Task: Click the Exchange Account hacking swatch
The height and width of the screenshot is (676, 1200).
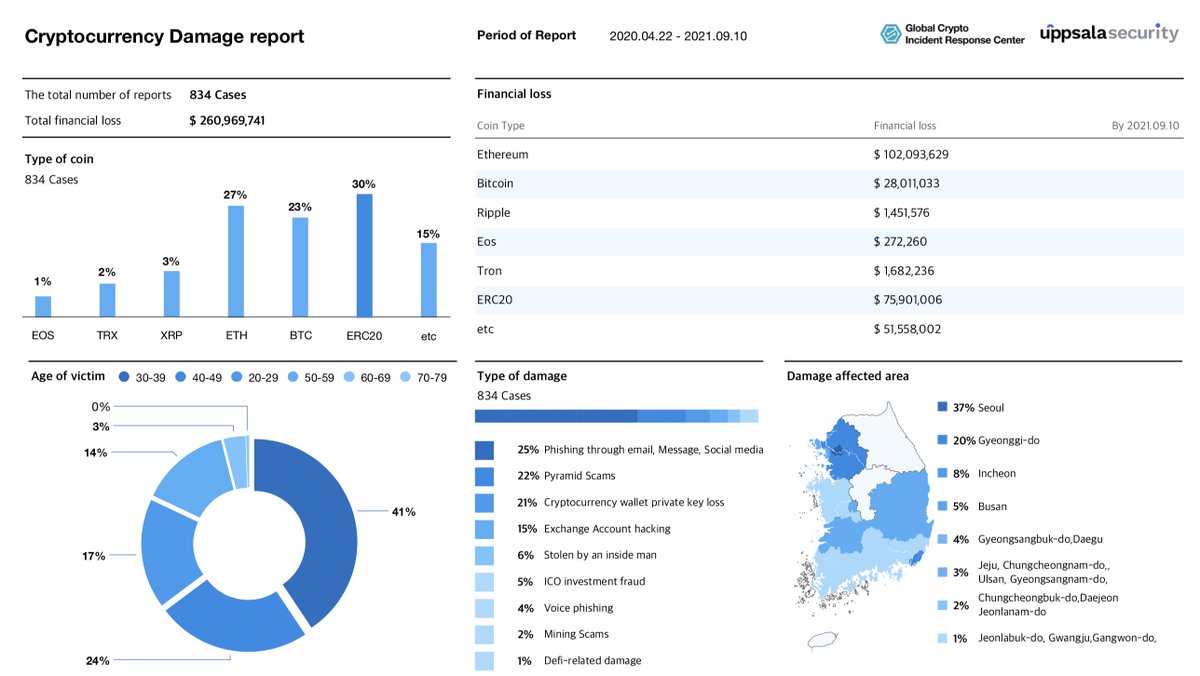Action: tap(484, 529)
